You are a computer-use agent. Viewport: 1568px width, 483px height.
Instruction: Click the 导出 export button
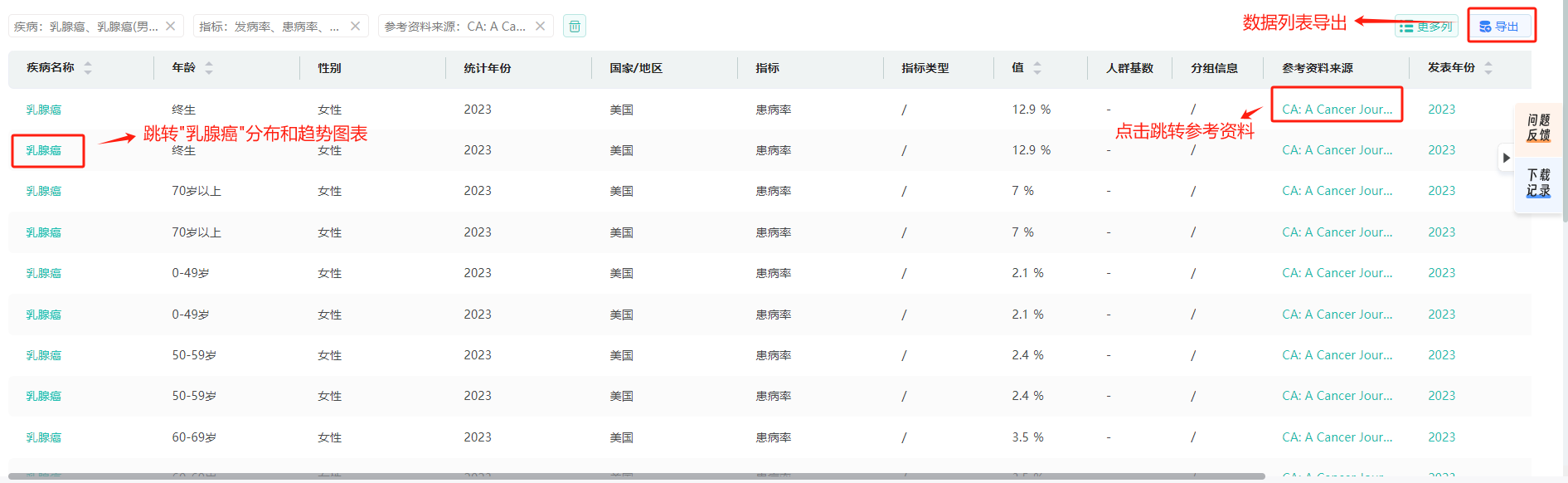point(1500,27)
